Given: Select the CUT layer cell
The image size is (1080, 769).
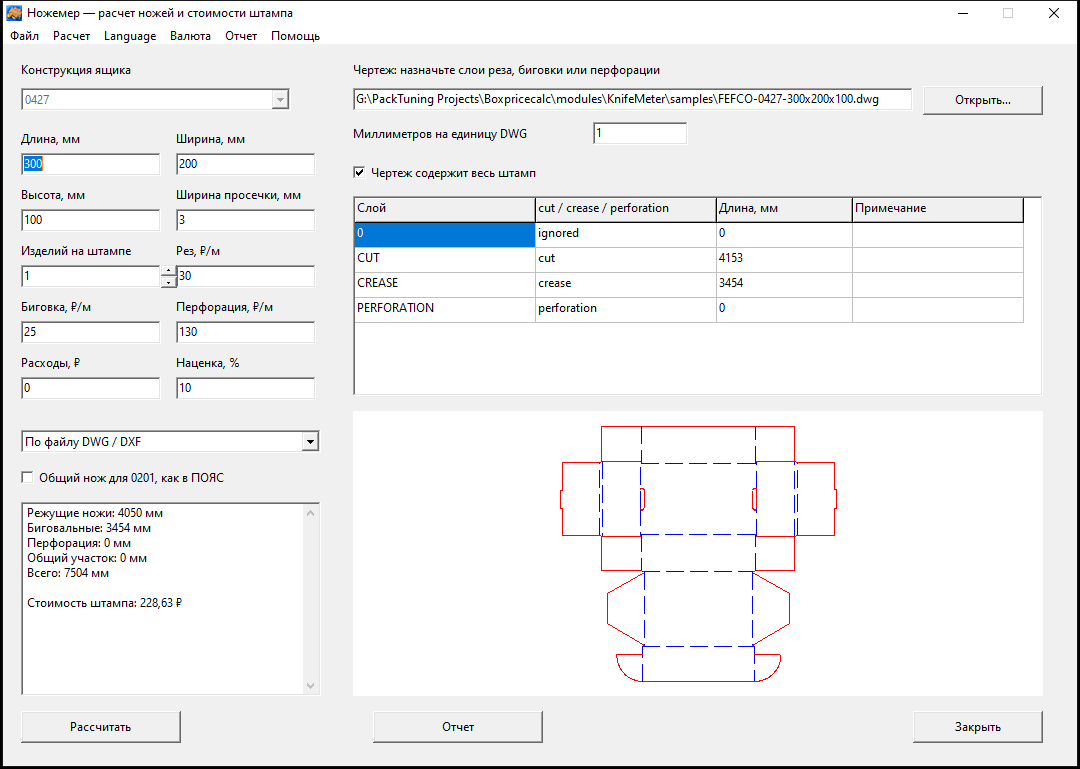Looking at the screenshot, I should (x=445, y=258).
